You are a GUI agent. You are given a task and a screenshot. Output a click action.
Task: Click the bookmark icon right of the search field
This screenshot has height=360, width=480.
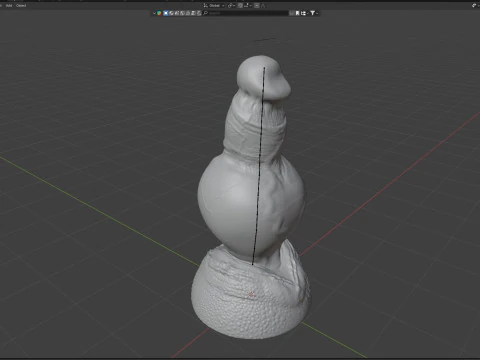click(x=298, y=13)
